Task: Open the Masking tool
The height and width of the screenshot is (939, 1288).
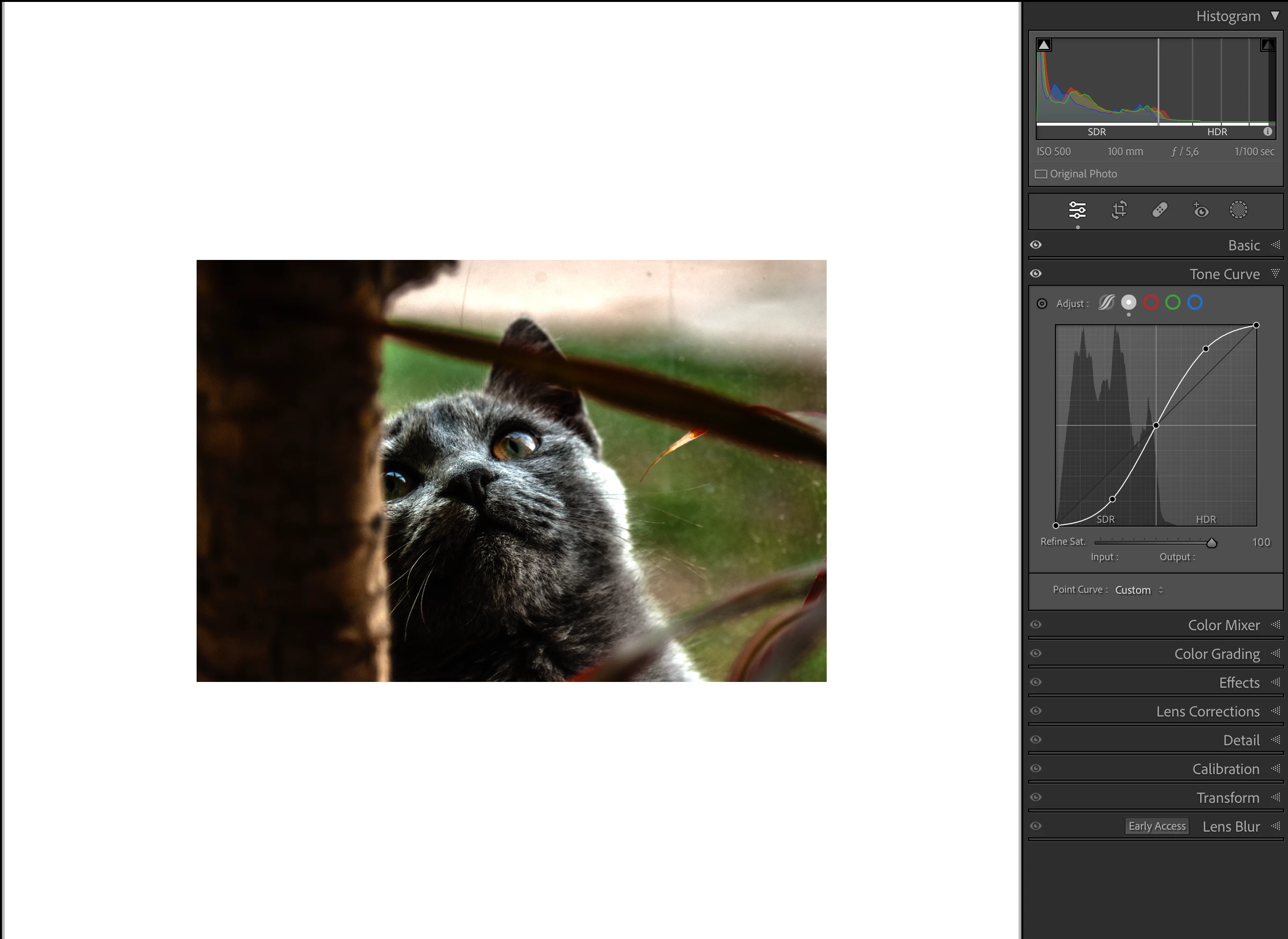Action: (1239, 211)
